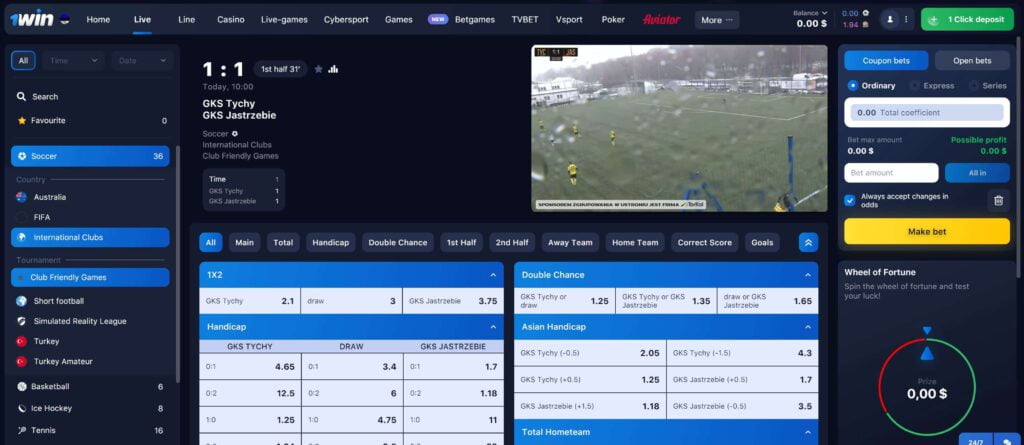Screen dimensions: 1024x445
Task: Select the Ordinary bet type radio
Action: 852,86
